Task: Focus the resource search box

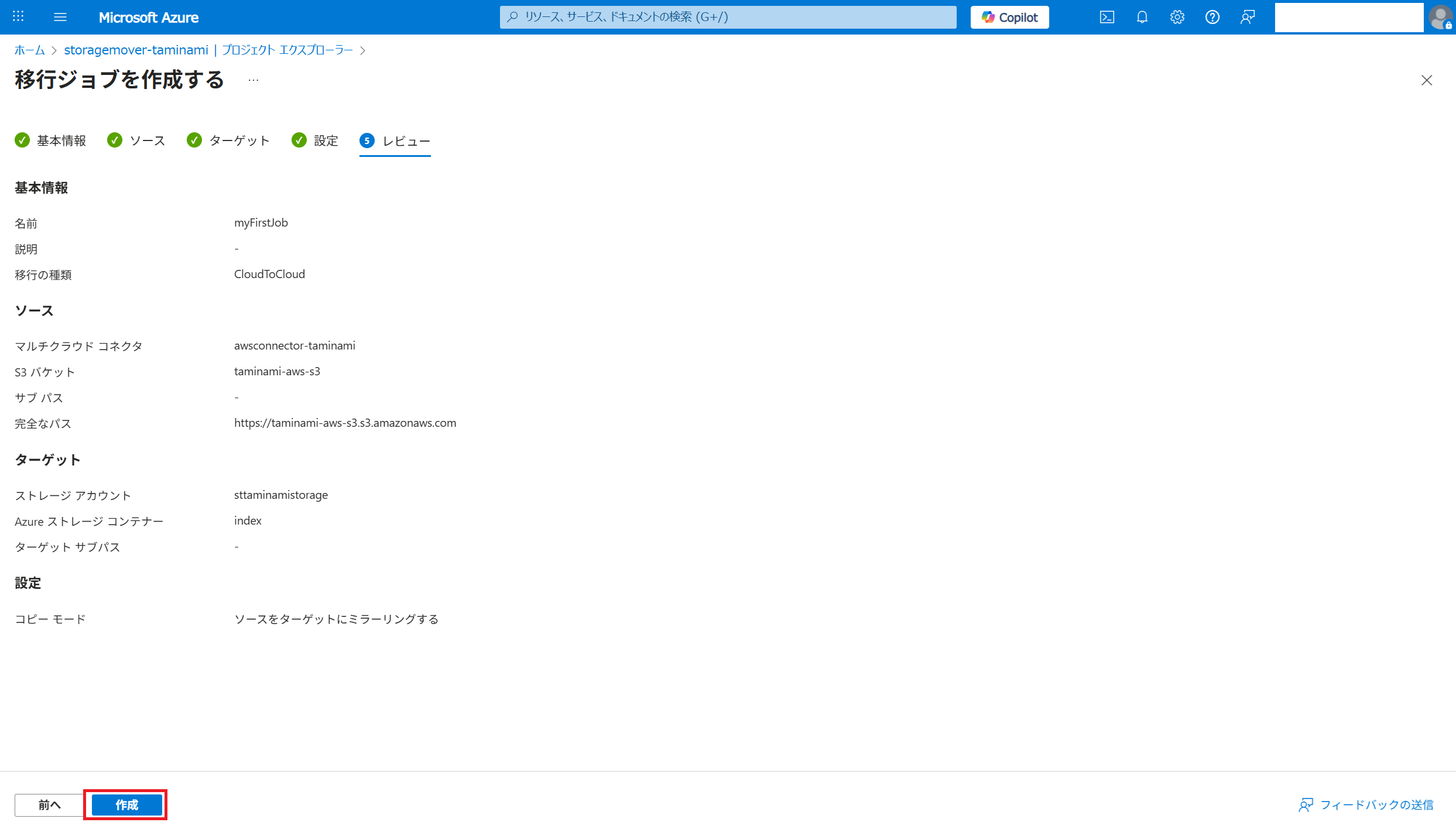Action: point(728,17)
